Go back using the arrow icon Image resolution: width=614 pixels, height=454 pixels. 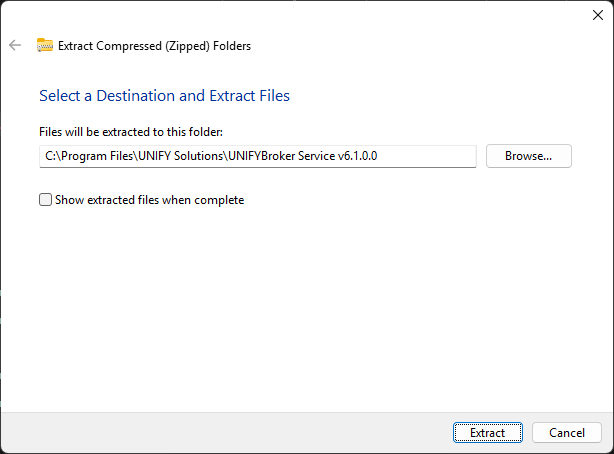(x=15, y=45)
